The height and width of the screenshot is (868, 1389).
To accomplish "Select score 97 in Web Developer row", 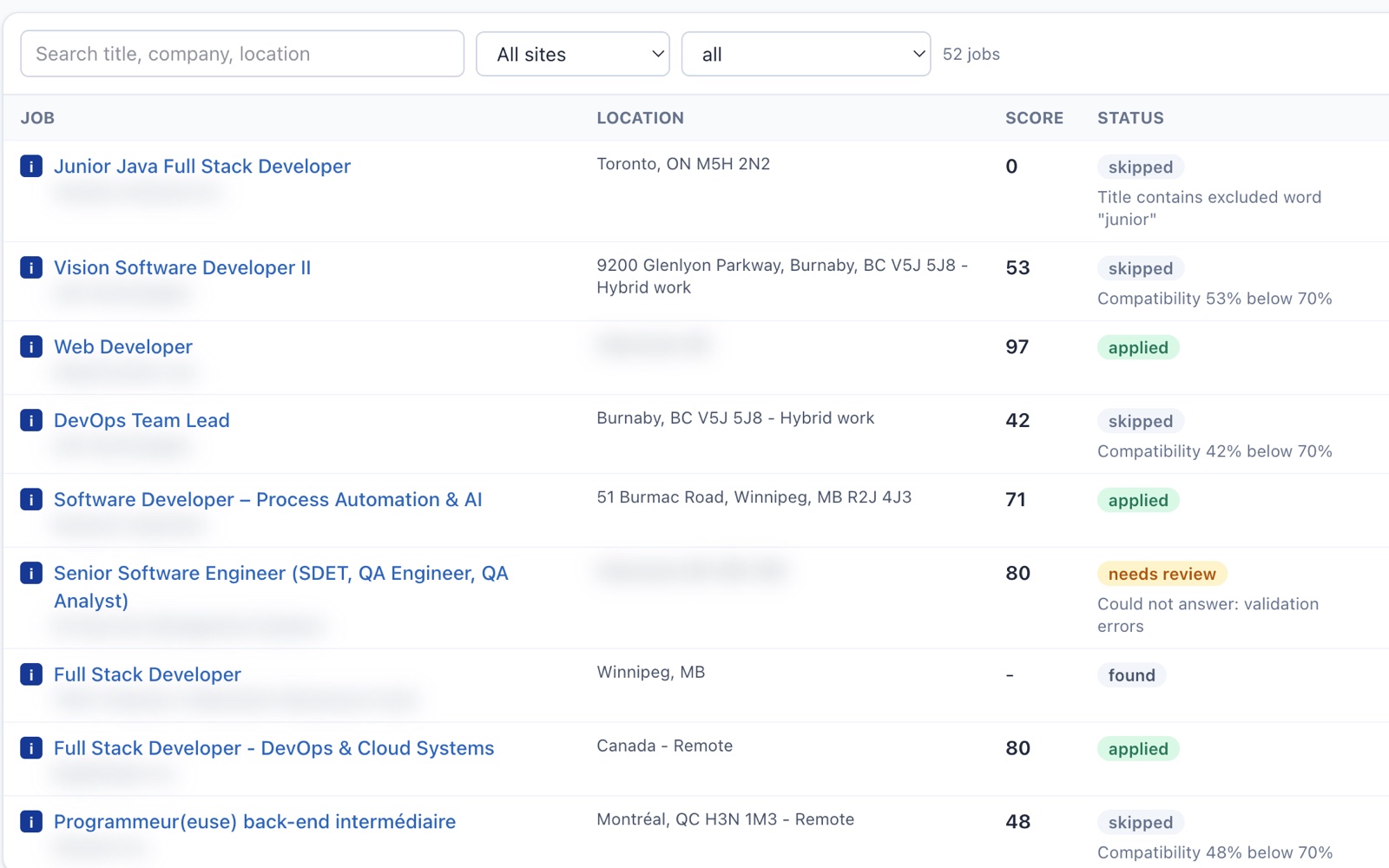I will coord(1017,346).
